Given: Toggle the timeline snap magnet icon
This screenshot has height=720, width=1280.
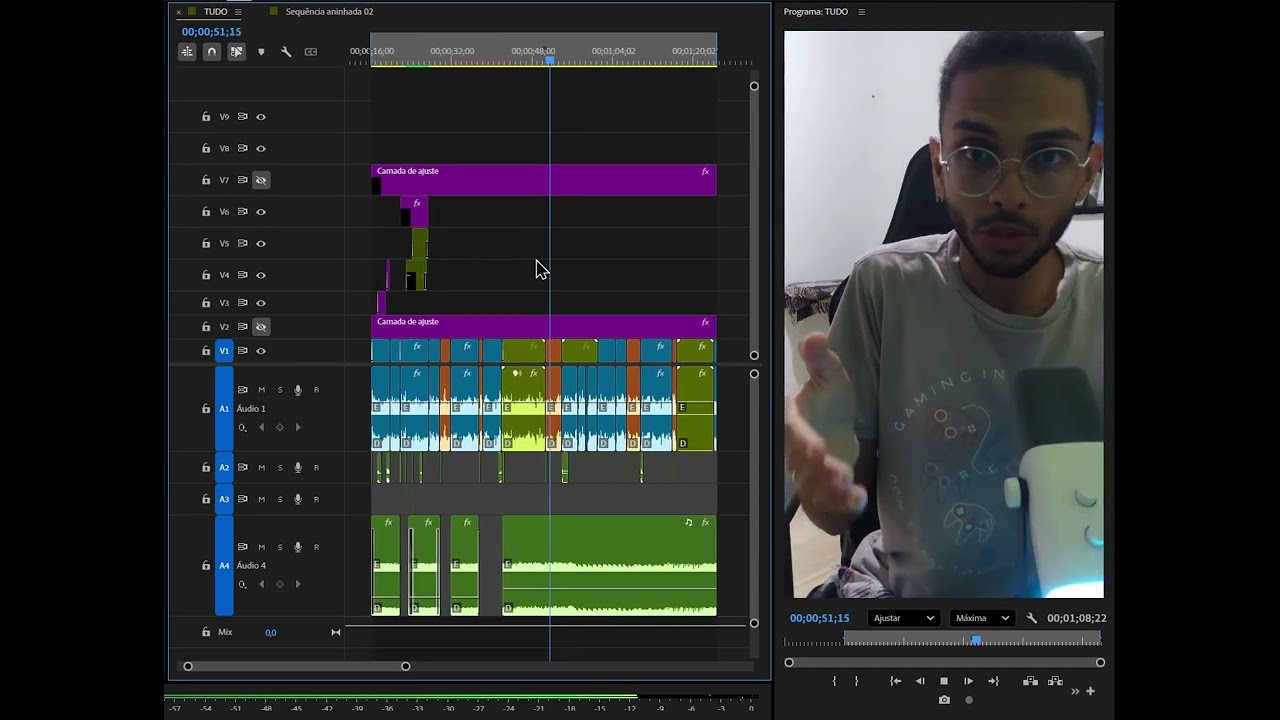Looking at the screenshot, I should [x=212, y=52].
